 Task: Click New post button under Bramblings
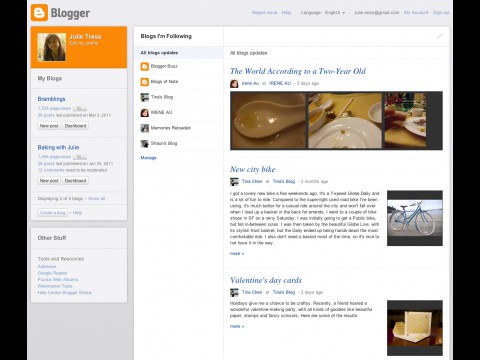[x=49, y=126]
